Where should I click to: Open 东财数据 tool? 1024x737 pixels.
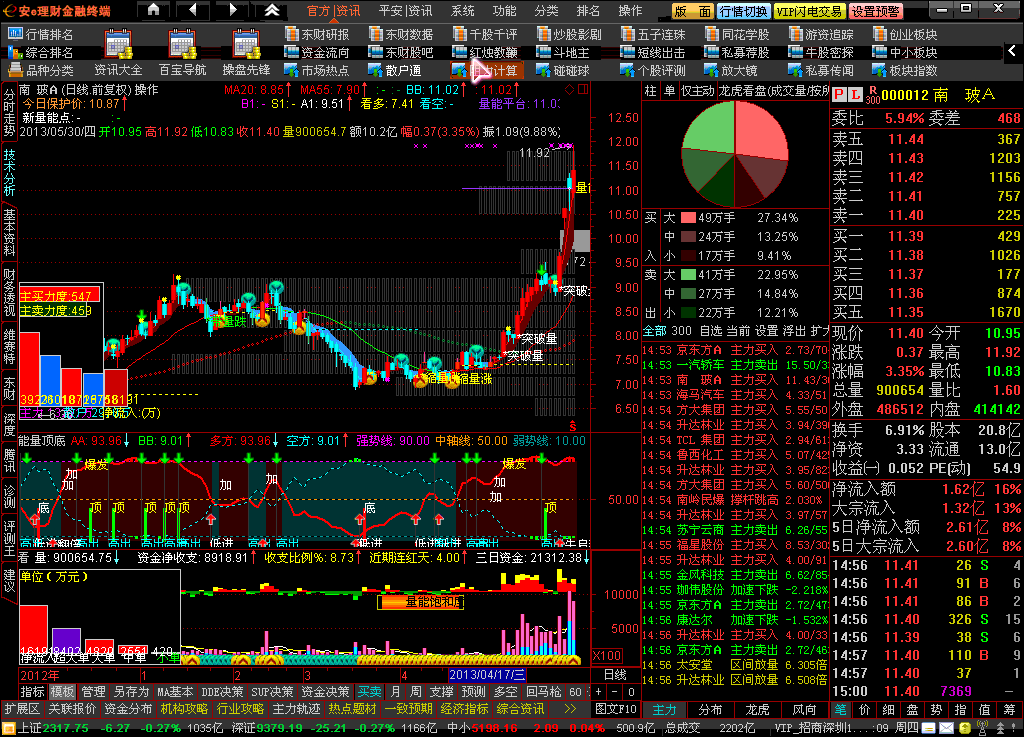click(401, 35)
